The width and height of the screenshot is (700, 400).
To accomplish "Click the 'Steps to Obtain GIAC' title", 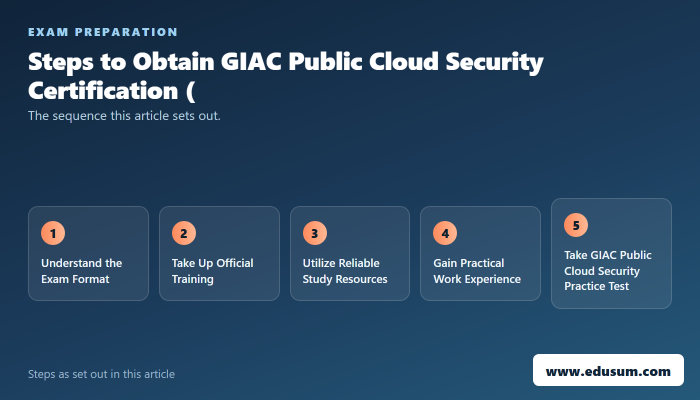I will (x=286, y=76).
